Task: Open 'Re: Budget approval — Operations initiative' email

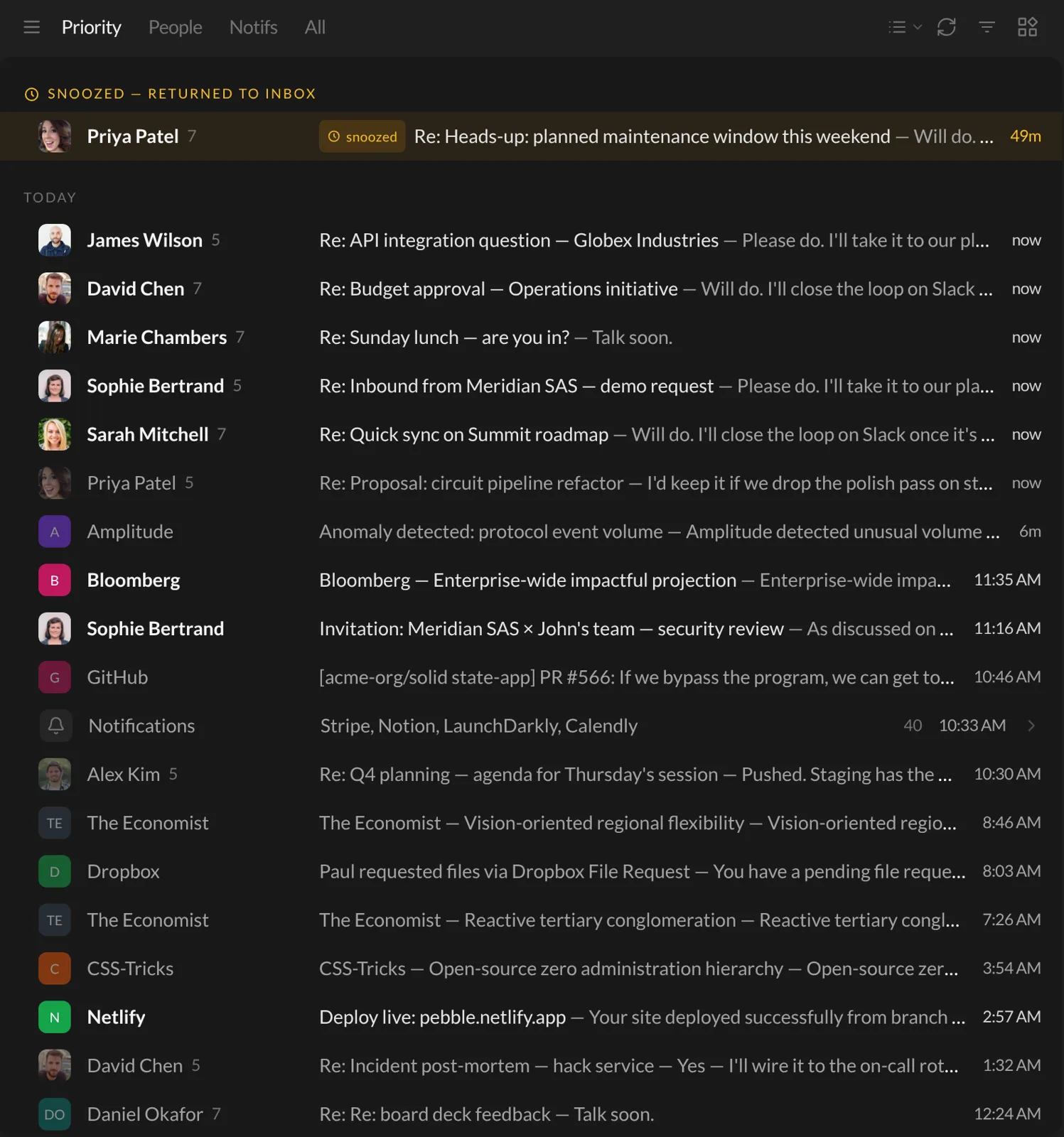Action: point(532,289)
